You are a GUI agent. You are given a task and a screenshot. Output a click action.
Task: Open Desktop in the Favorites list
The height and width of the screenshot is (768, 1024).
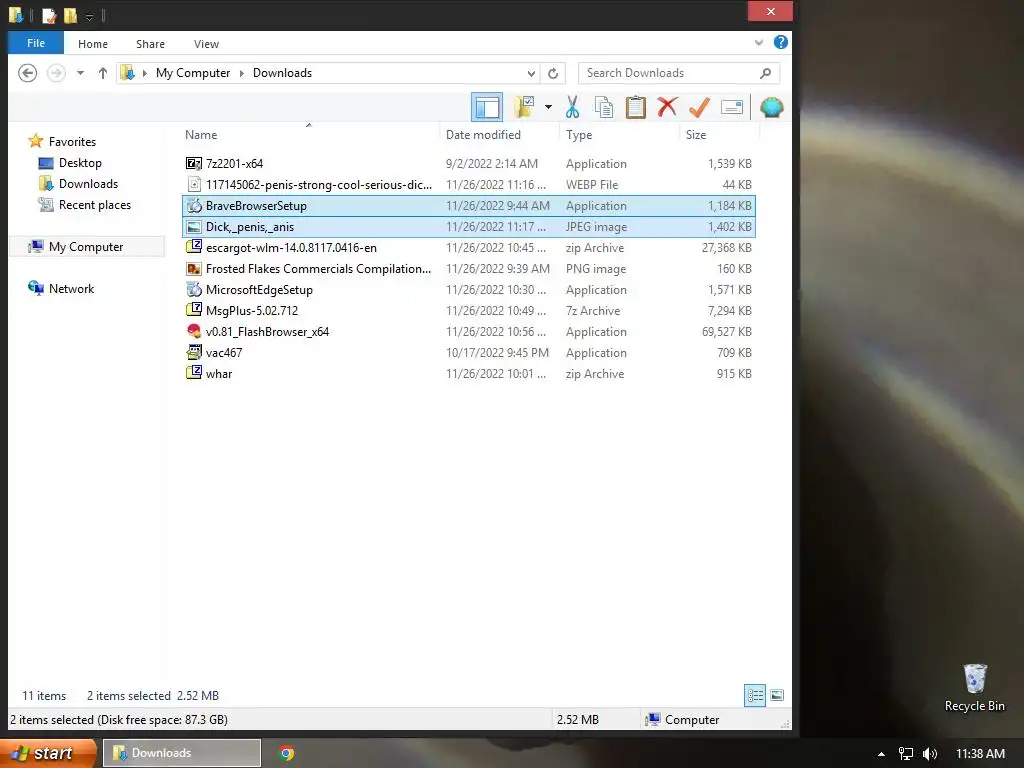coord(70,163)
